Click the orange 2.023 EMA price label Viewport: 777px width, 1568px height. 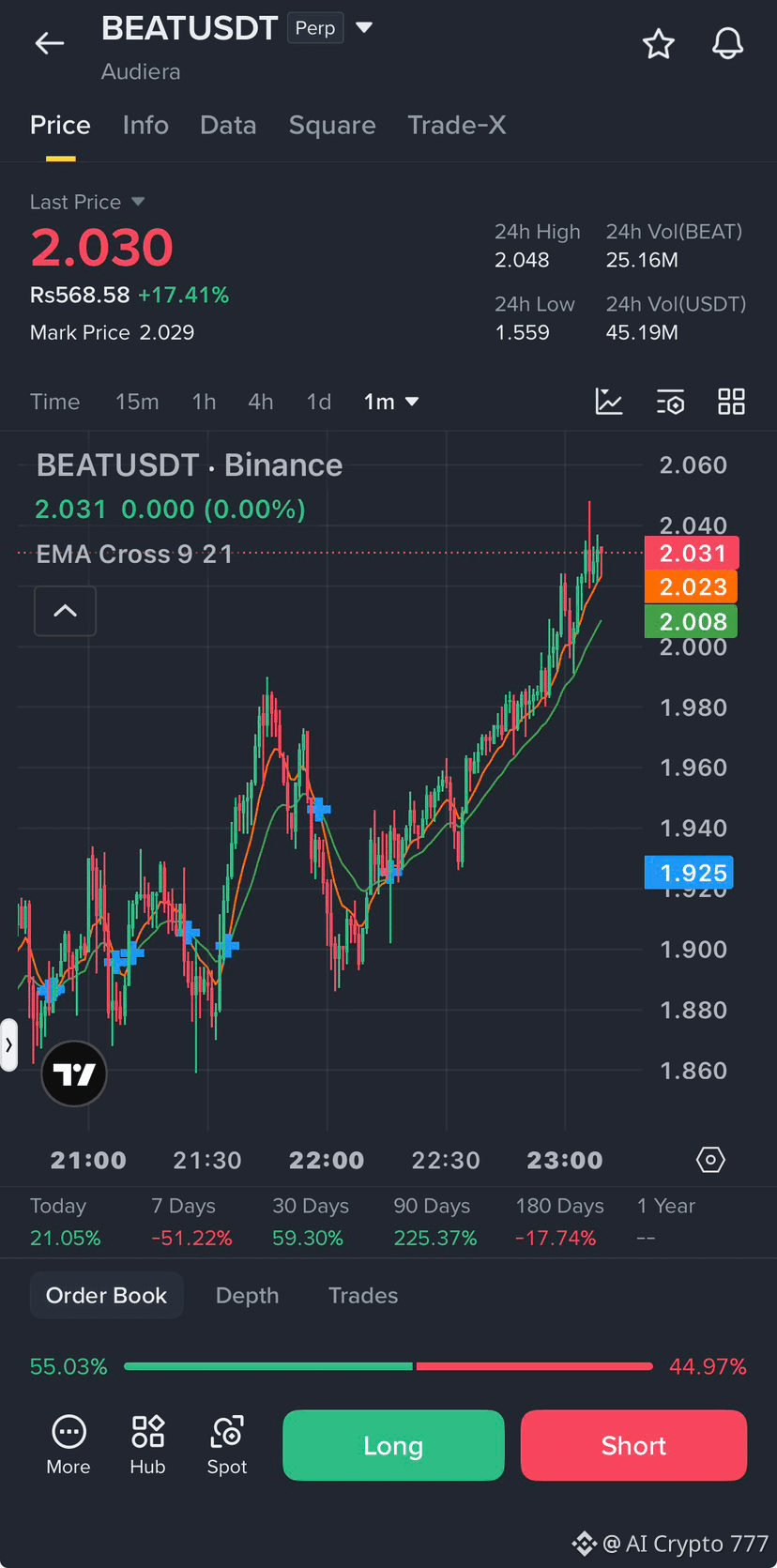click(x=692, y=586)
